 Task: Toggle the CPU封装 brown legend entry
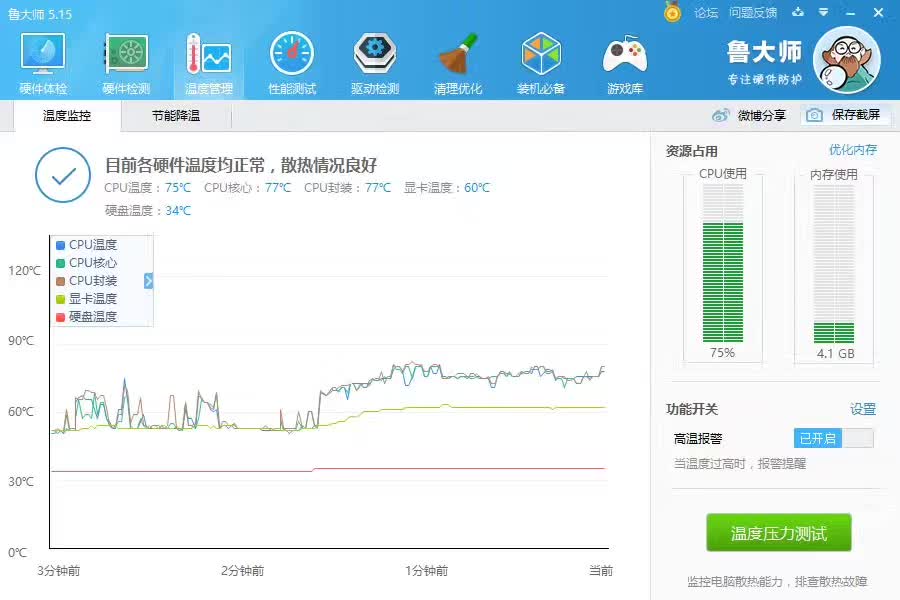click(x=87, y=281)
